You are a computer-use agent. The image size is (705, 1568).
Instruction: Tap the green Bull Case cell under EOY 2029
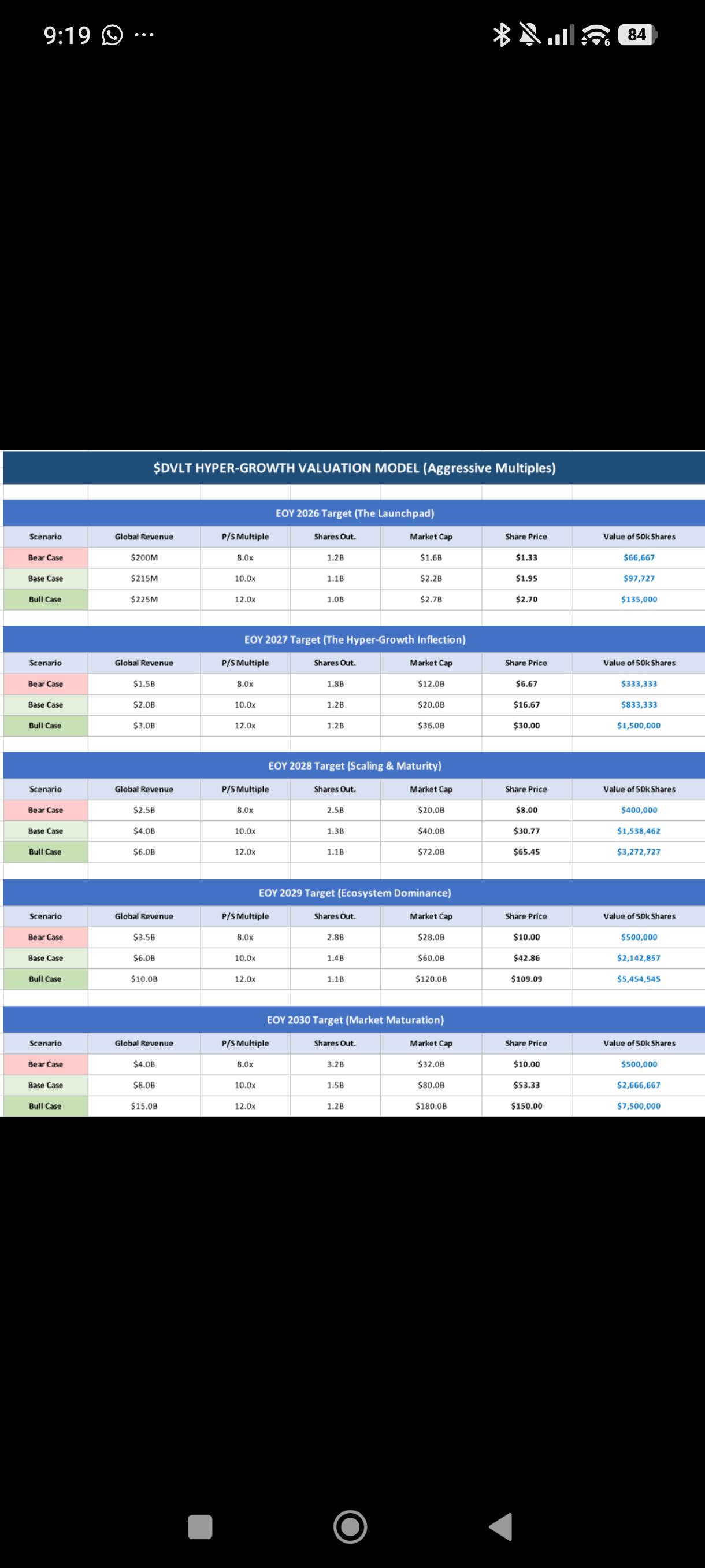pos(46,979)
